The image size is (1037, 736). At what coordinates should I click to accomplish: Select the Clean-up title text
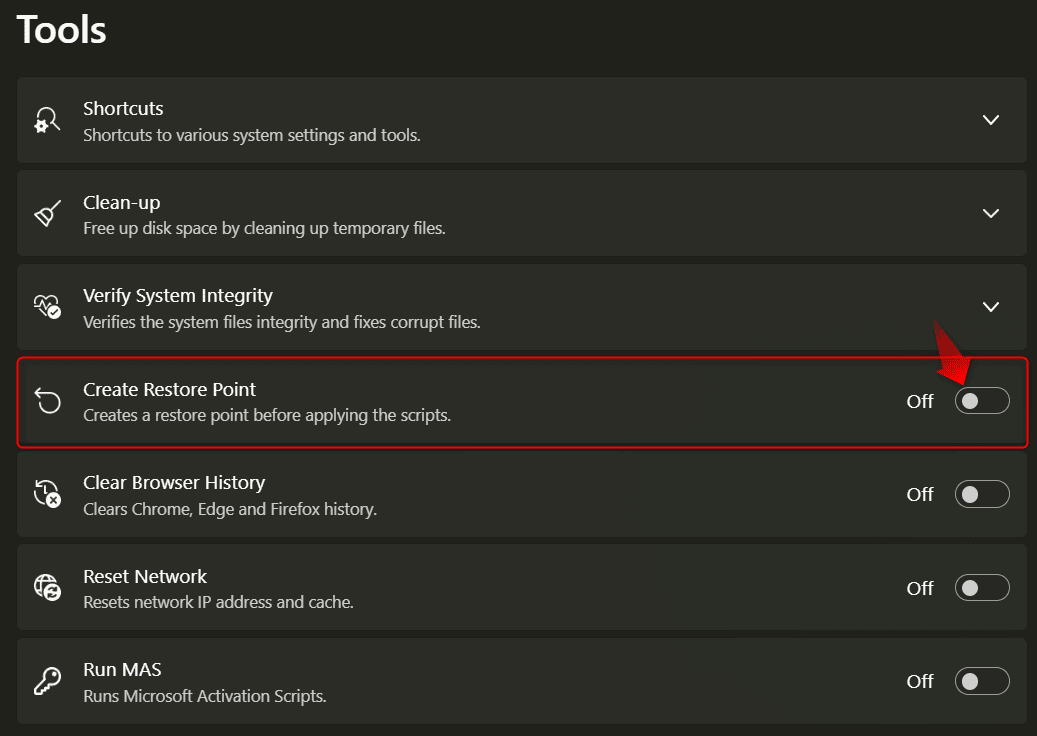point(121,202)
